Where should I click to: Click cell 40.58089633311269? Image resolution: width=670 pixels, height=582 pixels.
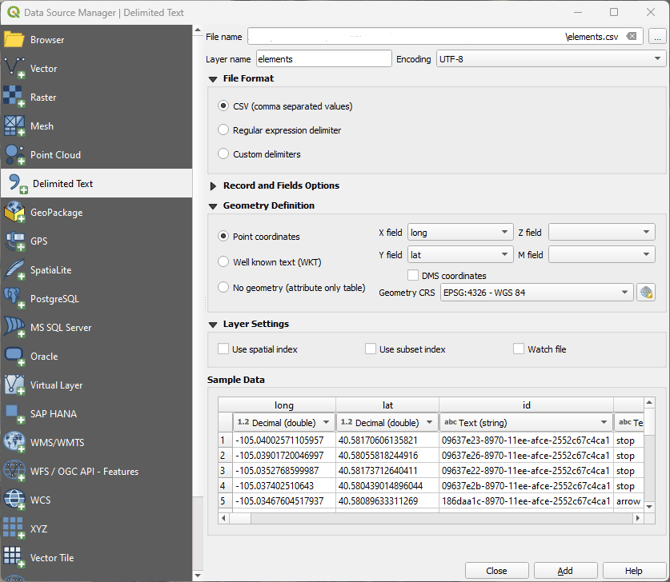(x=387, y=501)
